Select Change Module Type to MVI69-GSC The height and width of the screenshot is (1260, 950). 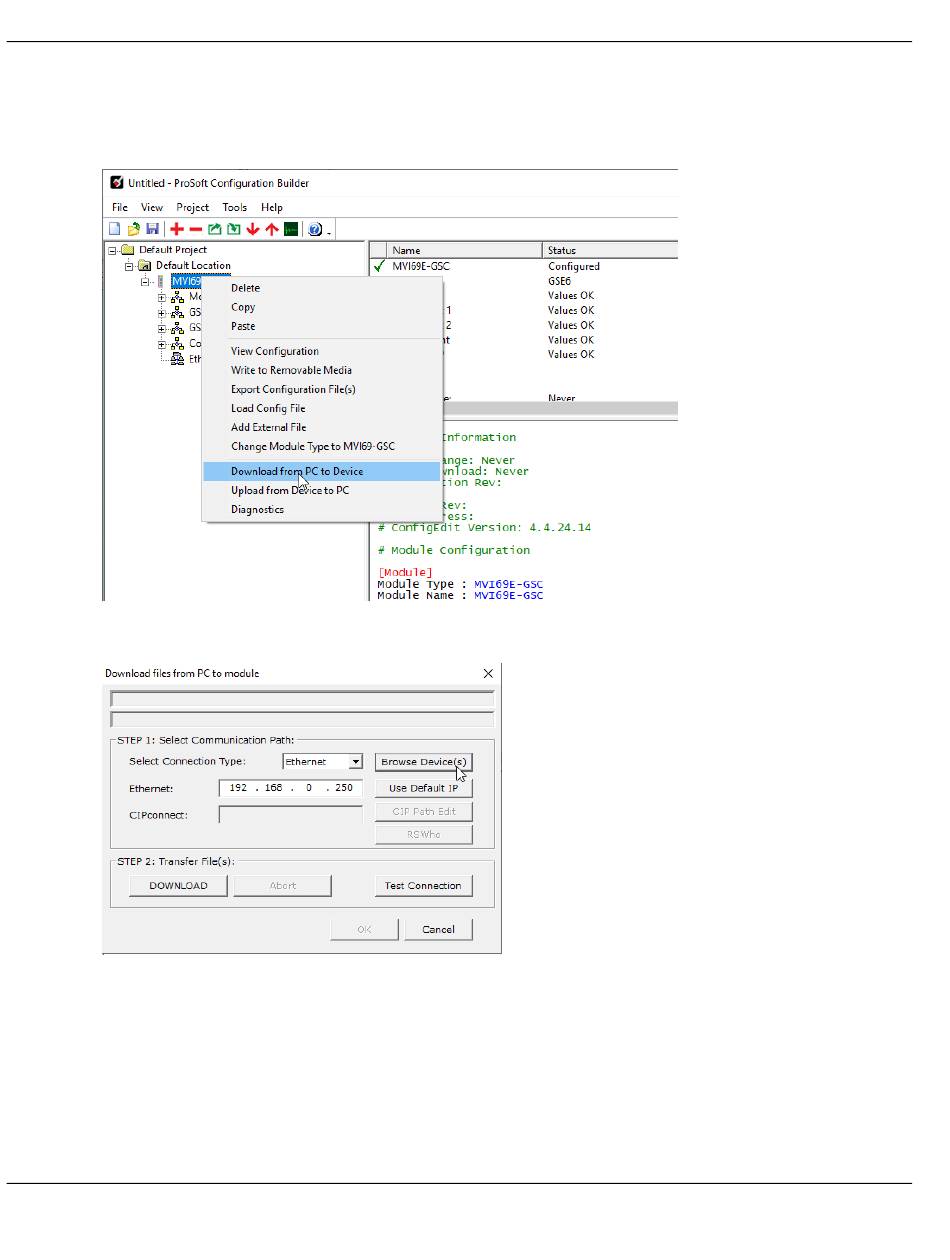pos(322,446)
